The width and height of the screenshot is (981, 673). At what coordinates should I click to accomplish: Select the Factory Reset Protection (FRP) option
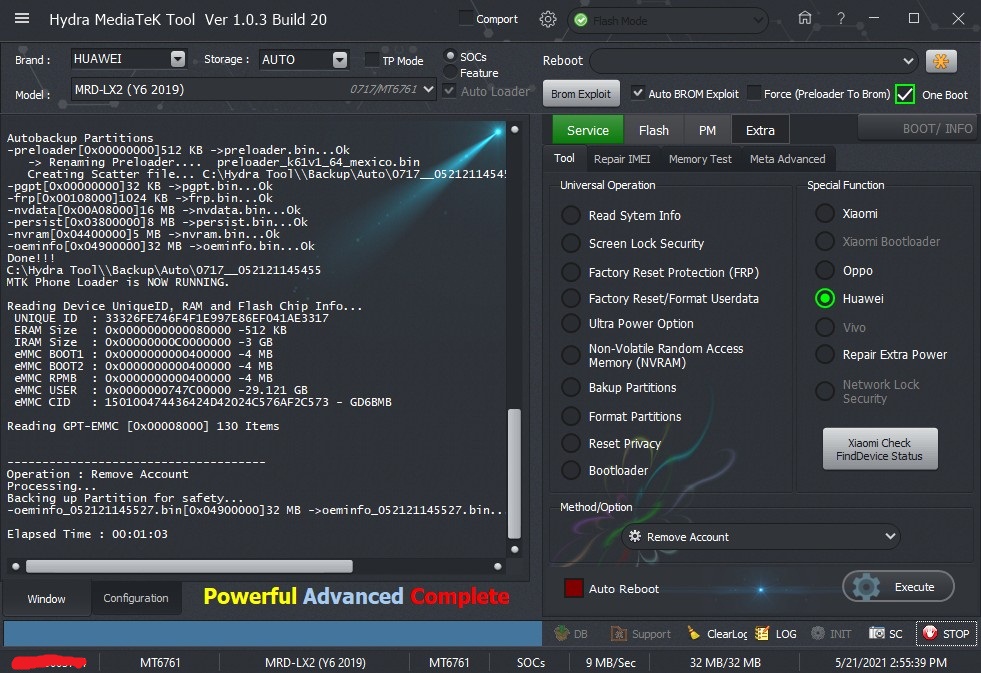[x=571, y=272]
